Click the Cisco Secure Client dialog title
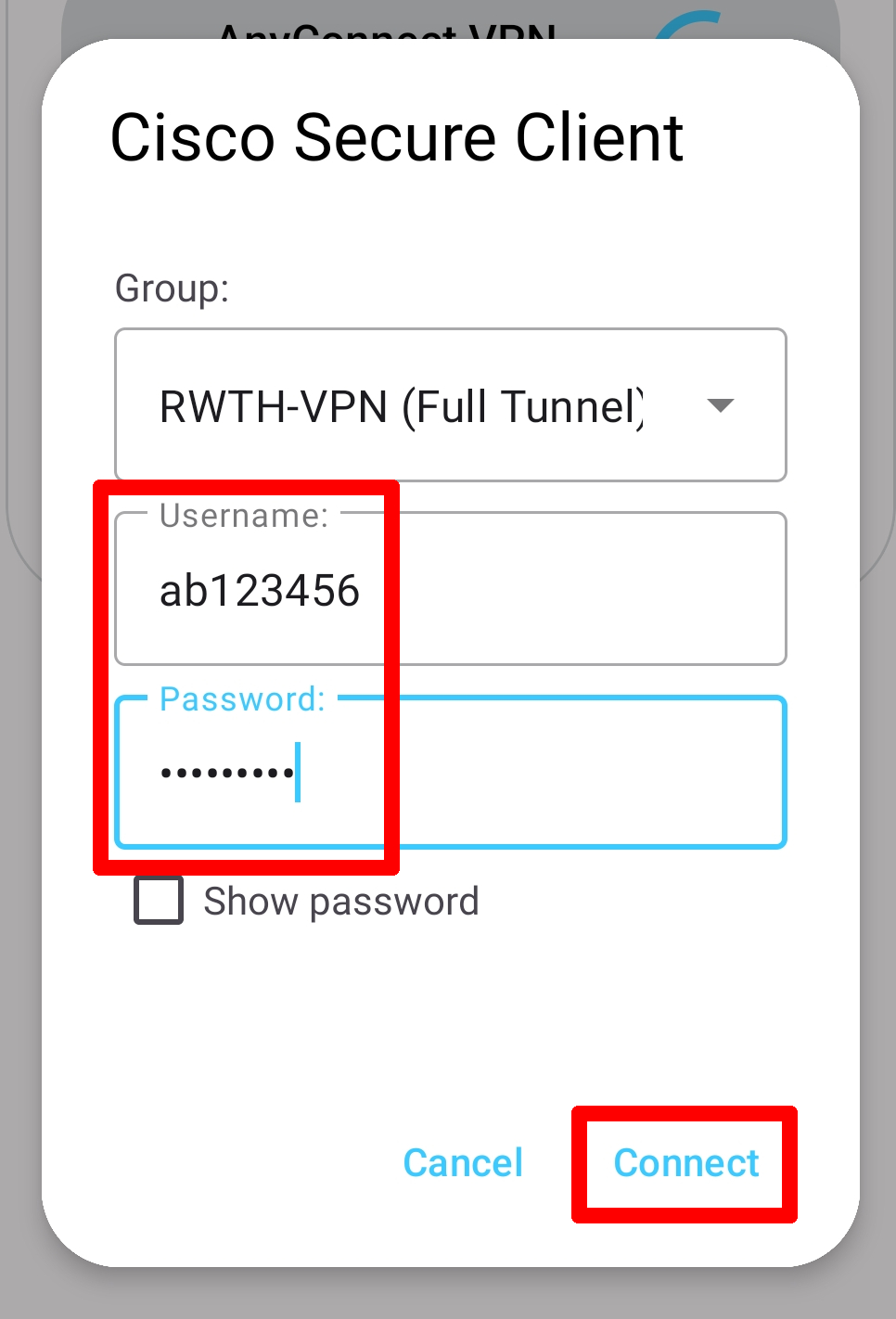 pos(397,136)
